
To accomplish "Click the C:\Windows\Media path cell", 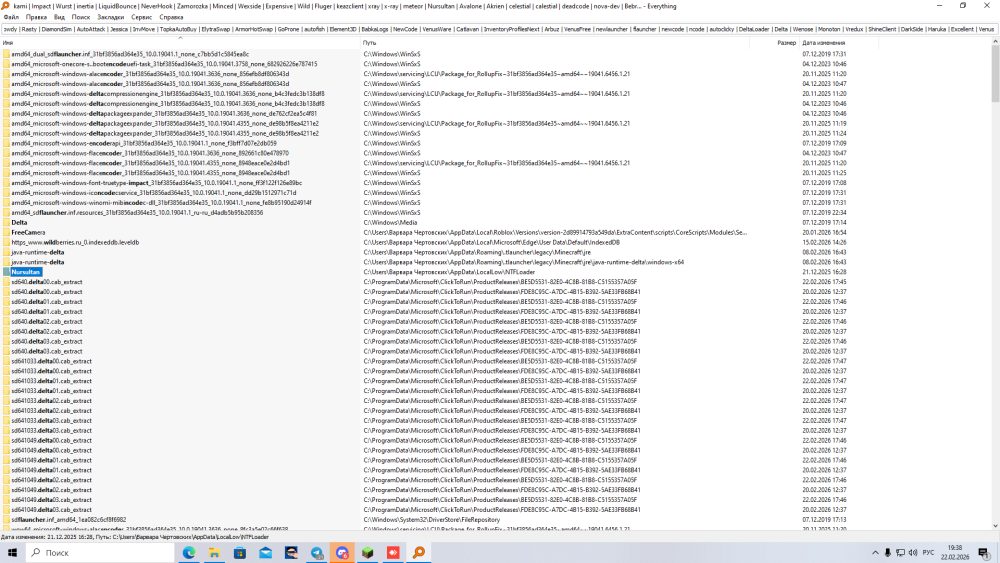I will click(x=390, y=223).
